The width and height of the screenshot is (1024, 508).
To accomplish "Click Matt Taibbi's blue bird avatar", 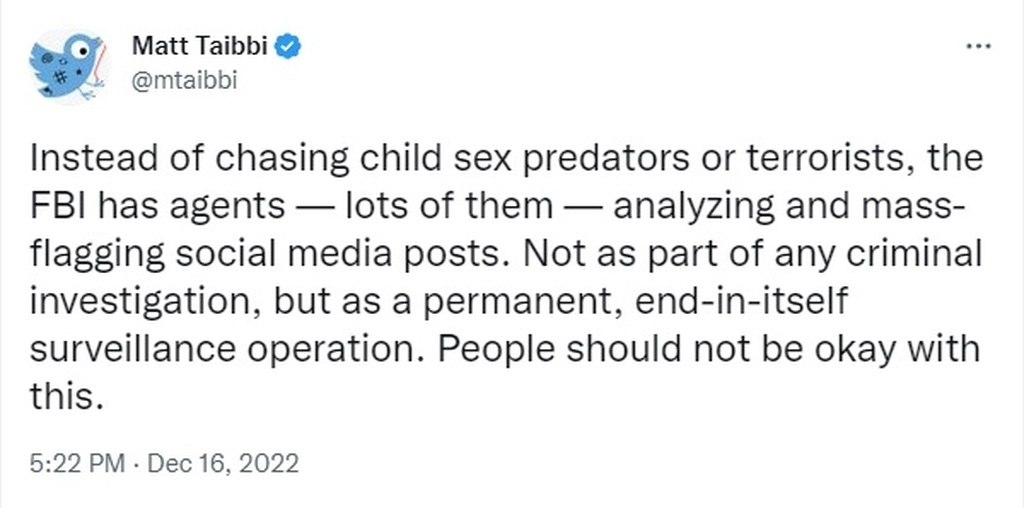I will coord(68,65).
